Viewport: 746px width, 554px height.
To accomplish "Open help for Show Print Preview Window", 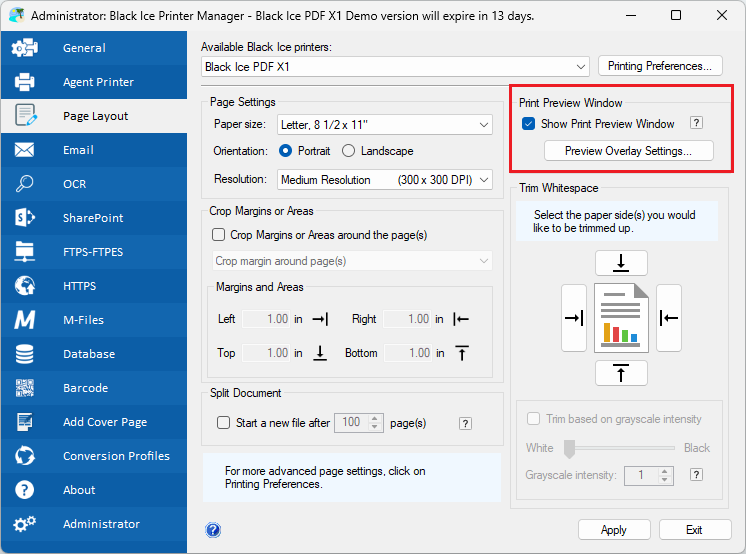I will coord(697,124).
